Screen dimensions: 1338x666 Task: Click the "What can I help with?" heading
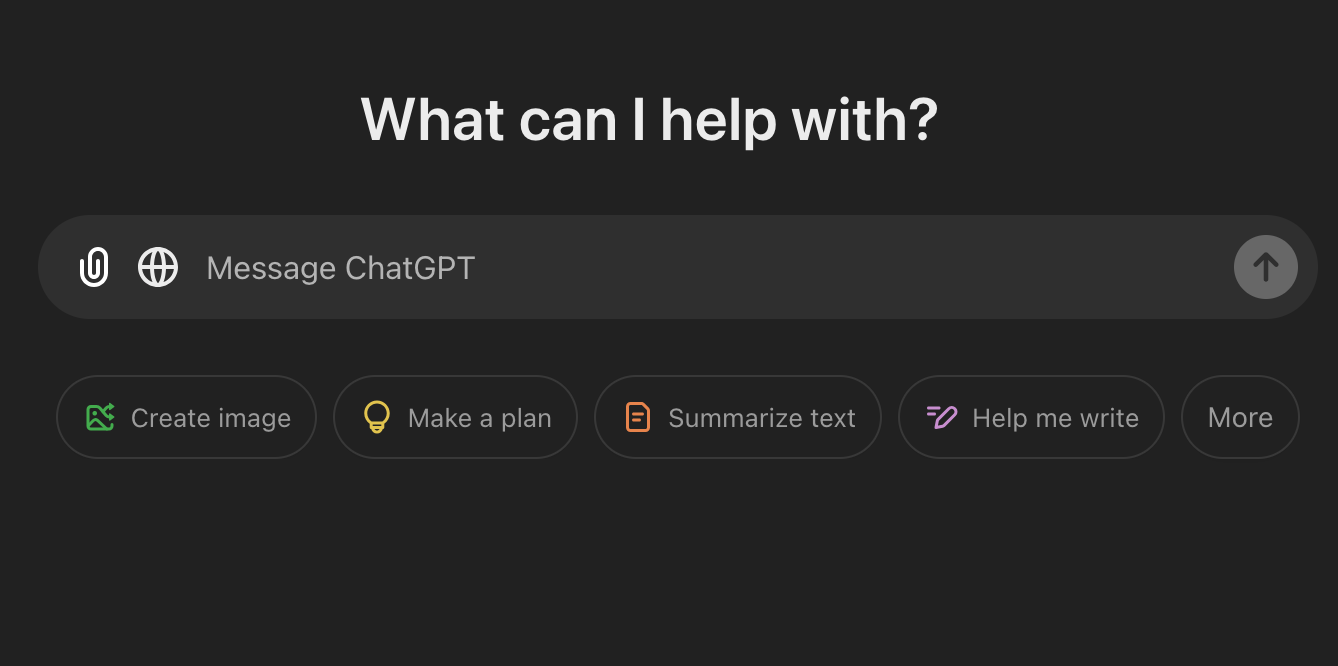[649, 120]
